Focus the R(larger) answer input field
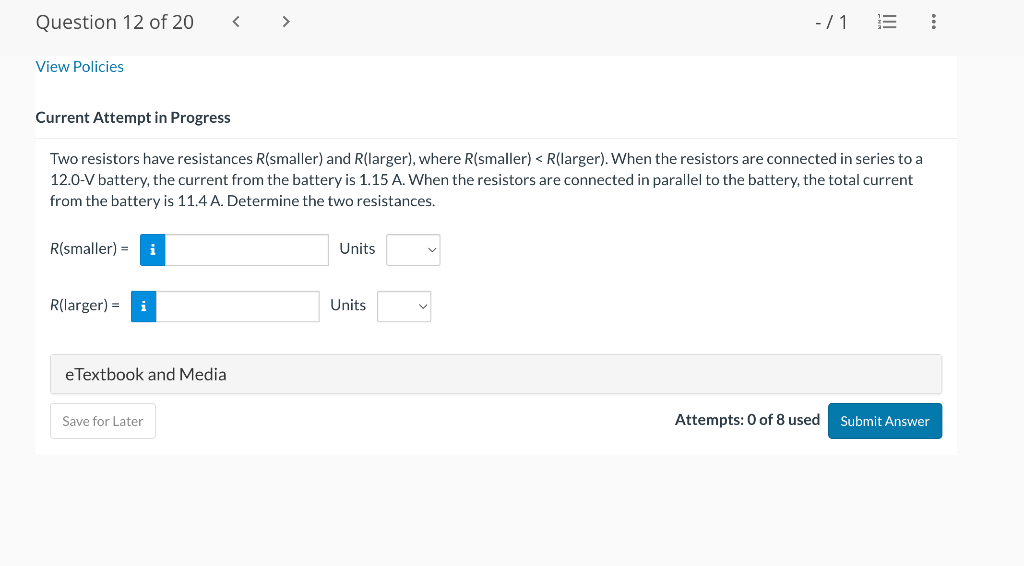The width and height of the screenshot is (1024, 566). pos(237,307)
